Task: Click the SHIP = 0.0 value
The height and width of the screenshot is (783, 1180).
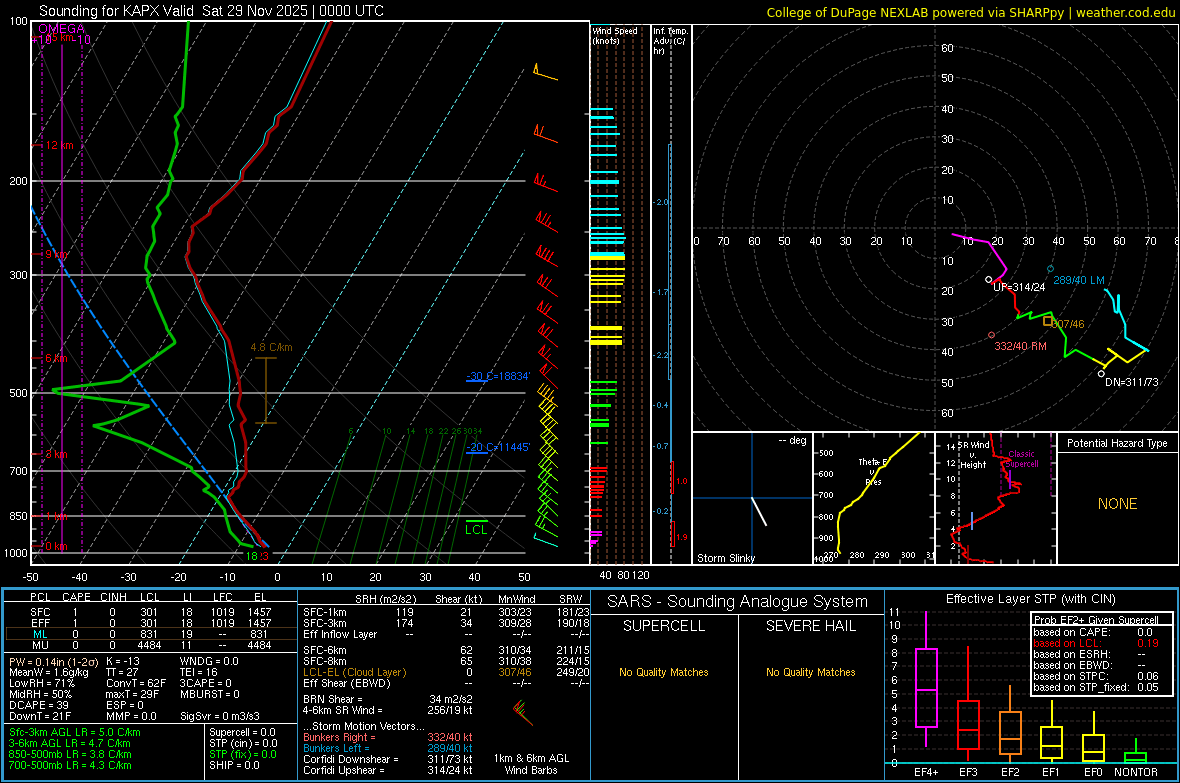Action: (x=234, y=765)
